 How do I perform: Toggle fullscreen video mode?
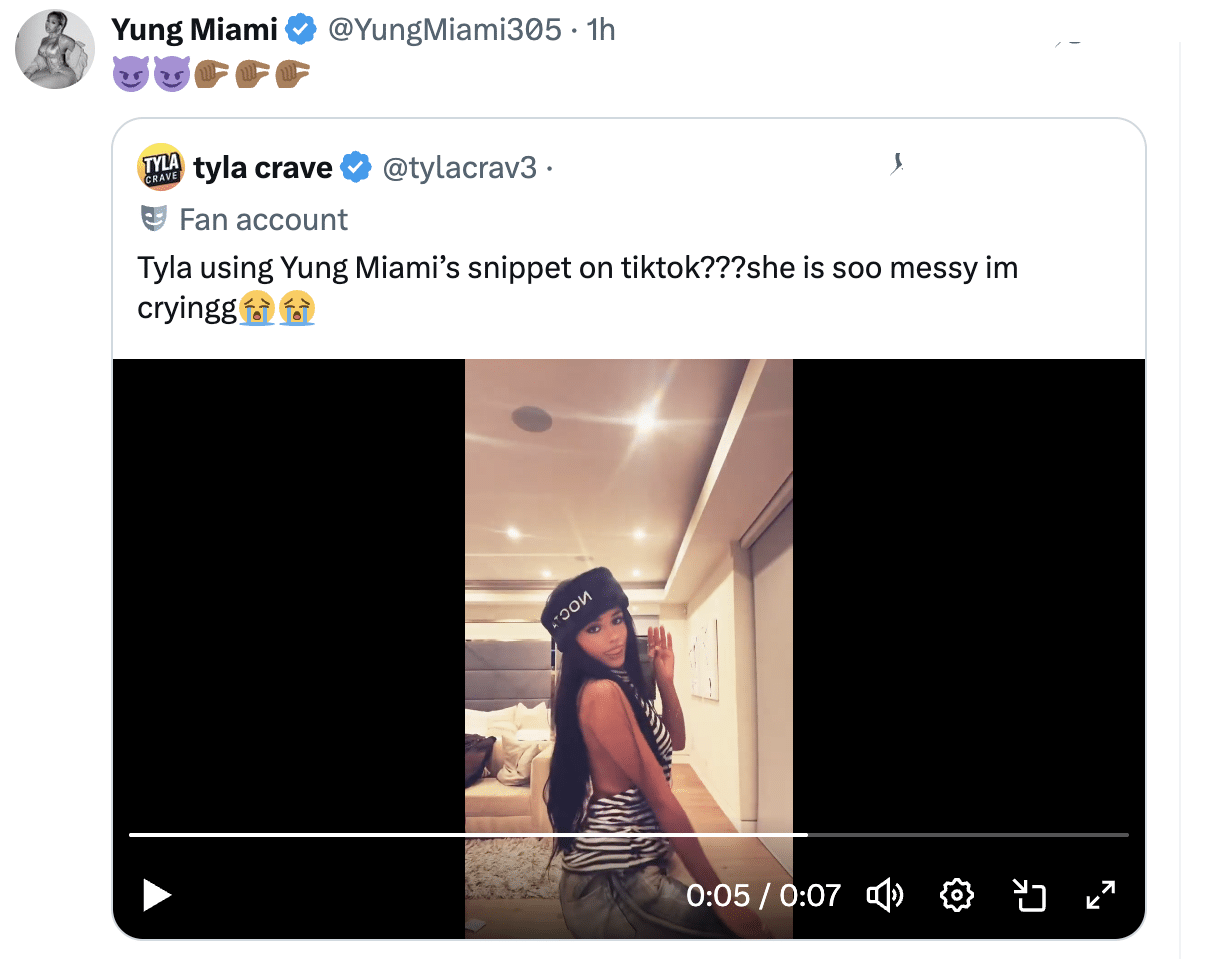pyautogui.click(x=1100, y=894)
